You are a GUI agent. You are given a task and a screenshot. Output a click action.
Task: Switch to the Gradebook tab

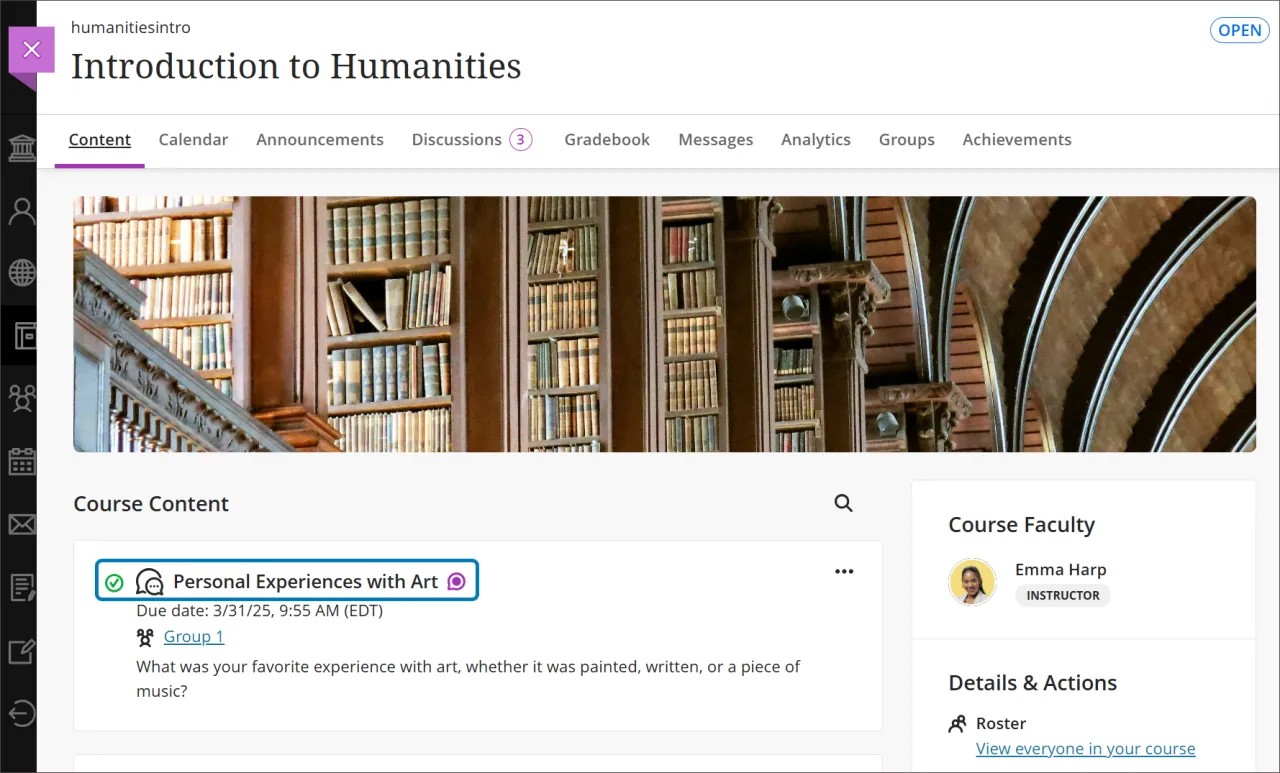(607, 139)
